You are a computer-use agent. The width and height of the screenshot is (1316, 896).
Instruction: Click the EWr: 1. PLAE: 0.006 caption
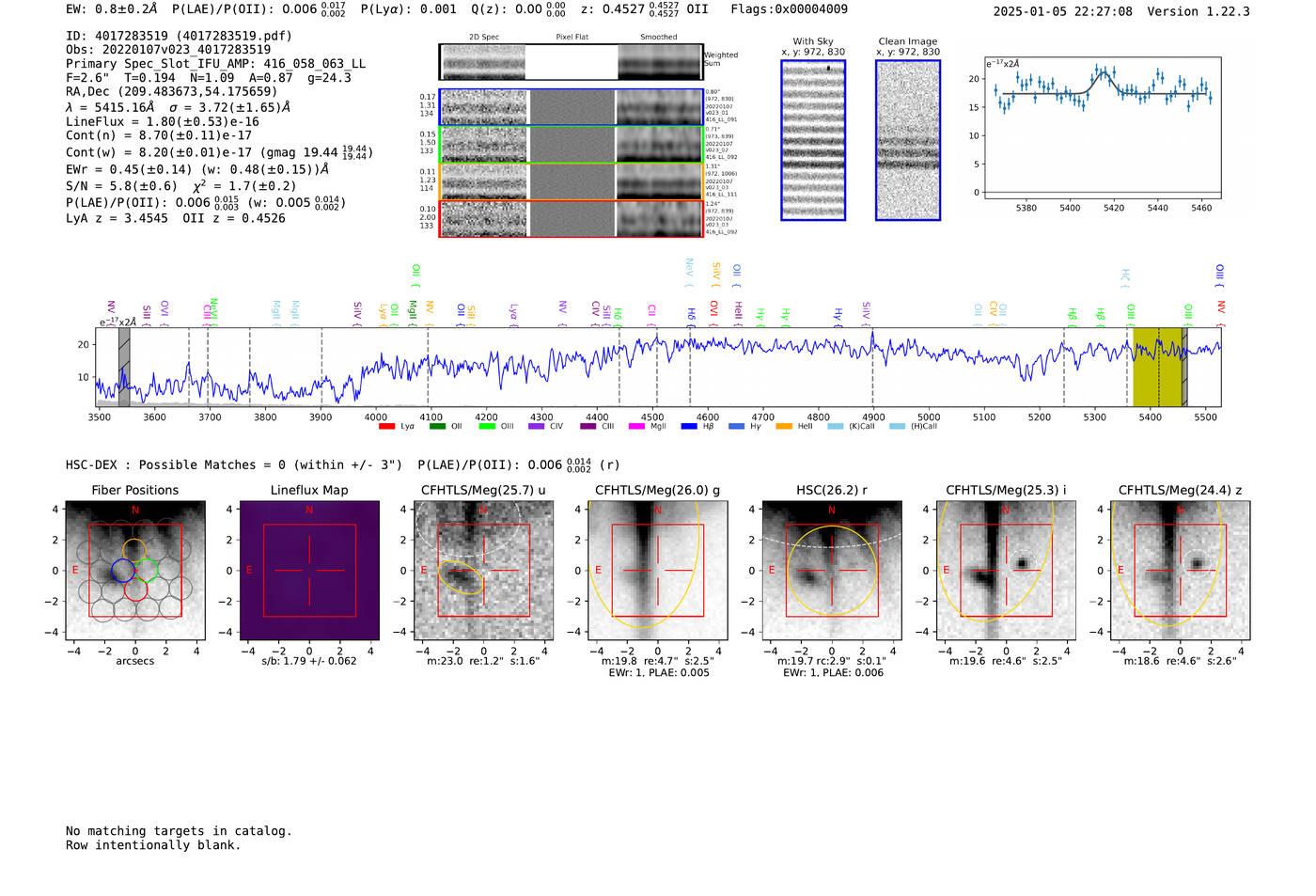[833, 673]
